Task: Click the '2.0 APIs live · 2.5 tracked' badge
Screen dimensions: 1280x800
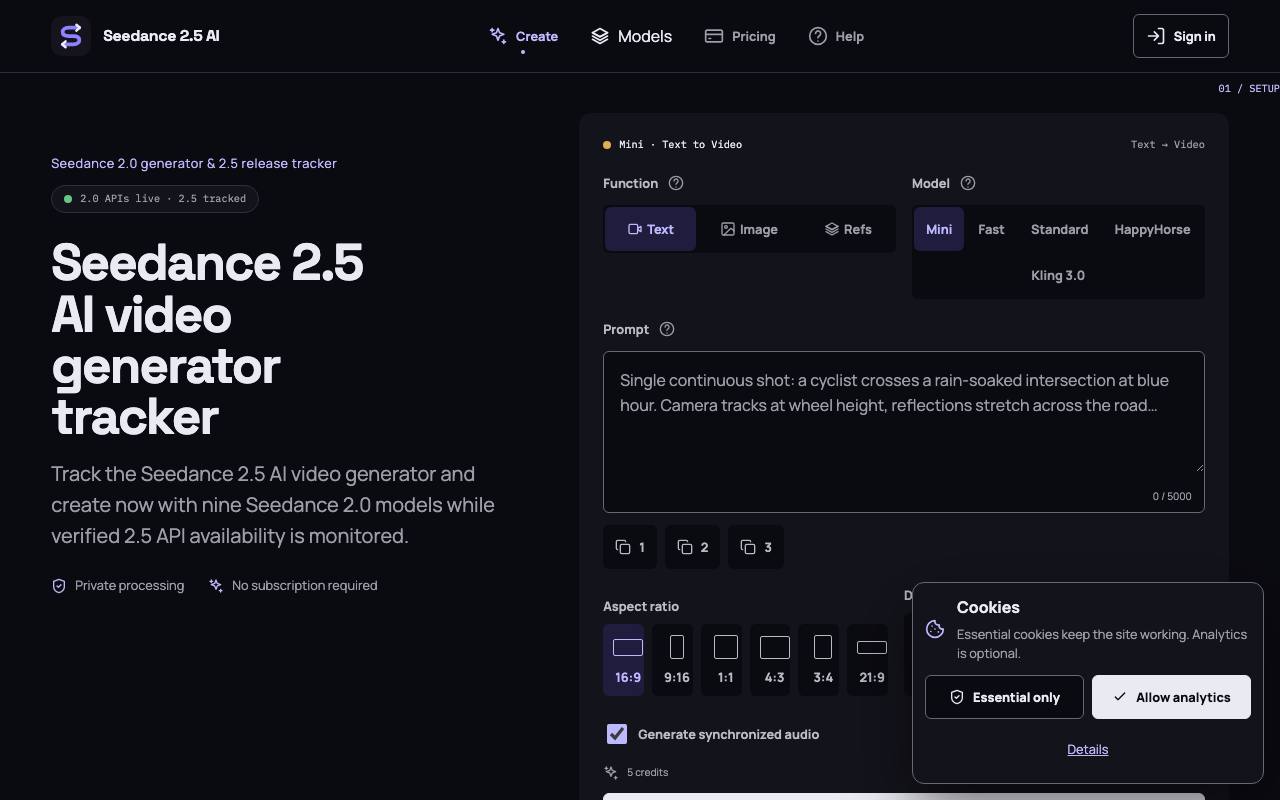Action: coord(155,199)
